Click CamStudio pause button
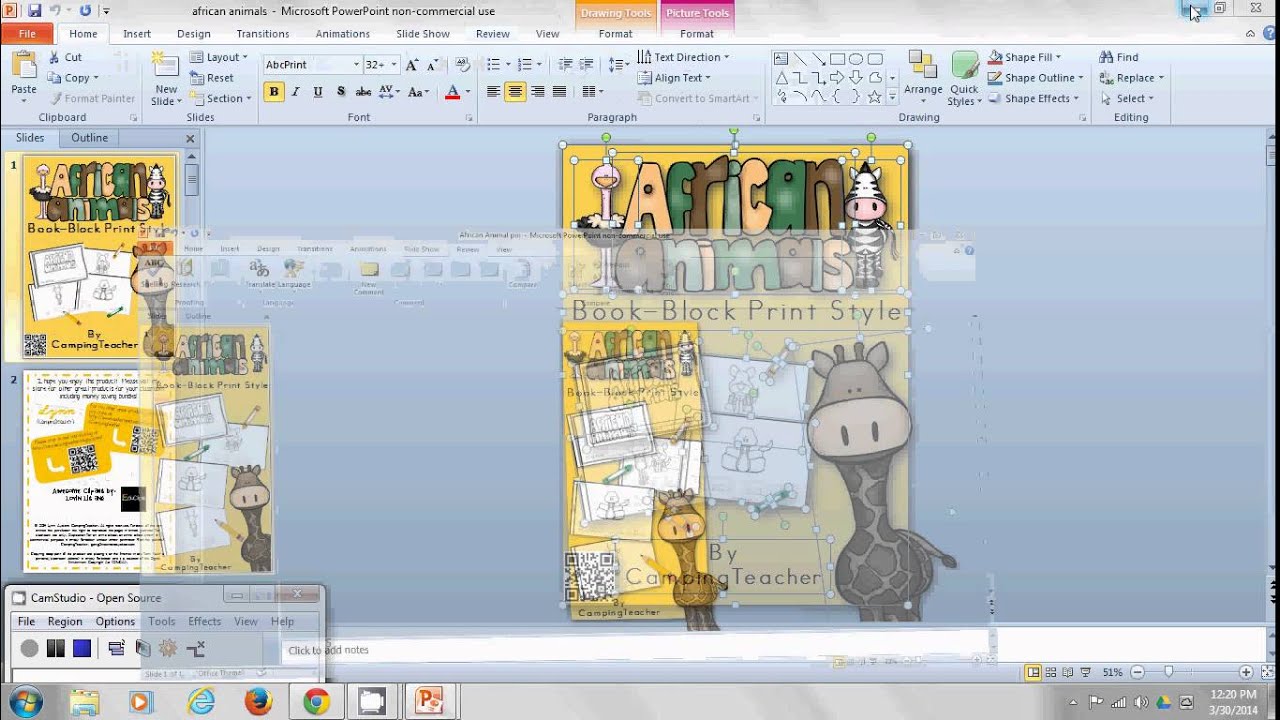 click(x=56, y=649)
